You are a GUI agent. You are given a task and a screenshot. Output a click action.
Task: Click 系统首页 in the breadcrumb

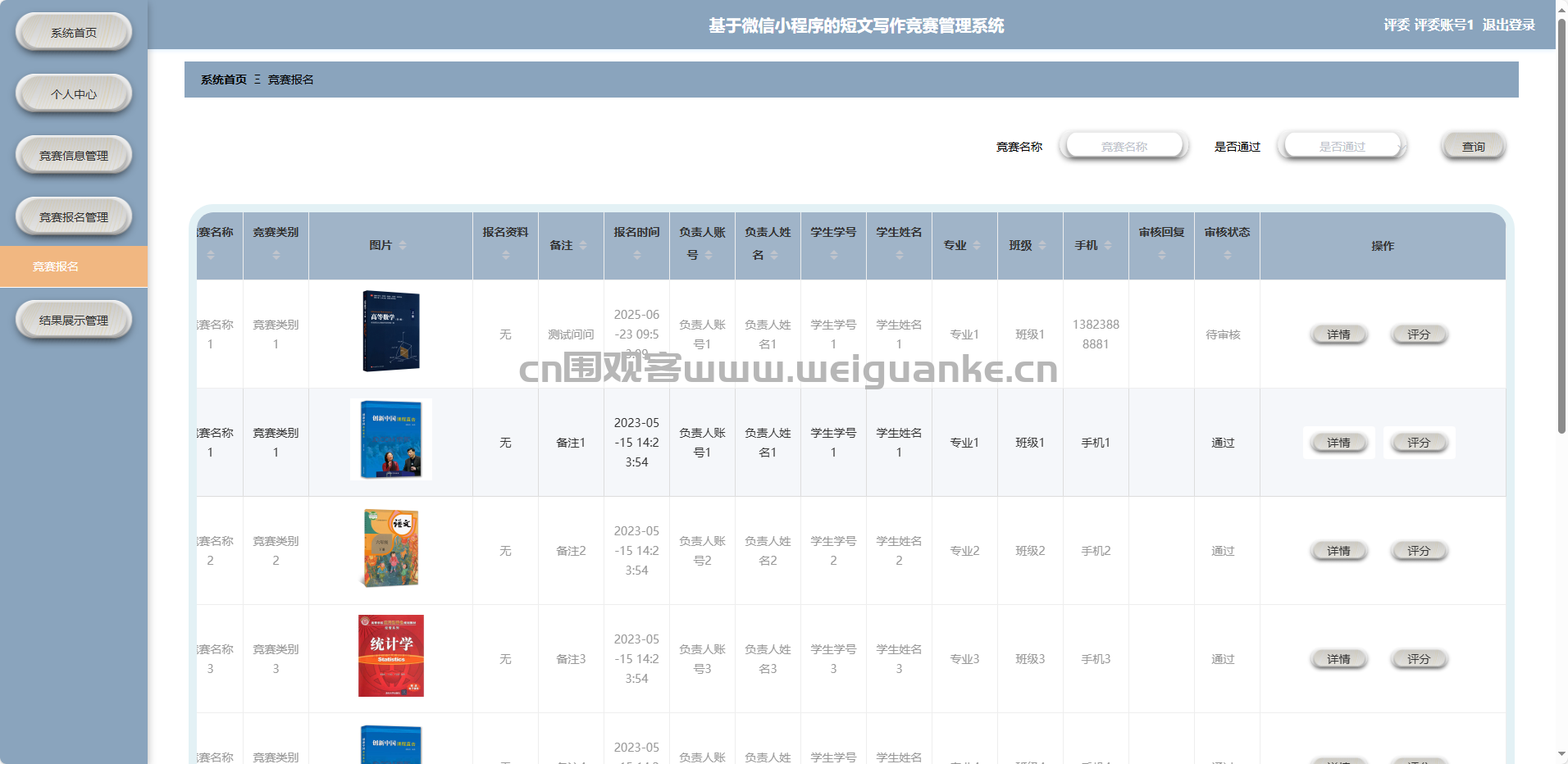pos(224,80)
